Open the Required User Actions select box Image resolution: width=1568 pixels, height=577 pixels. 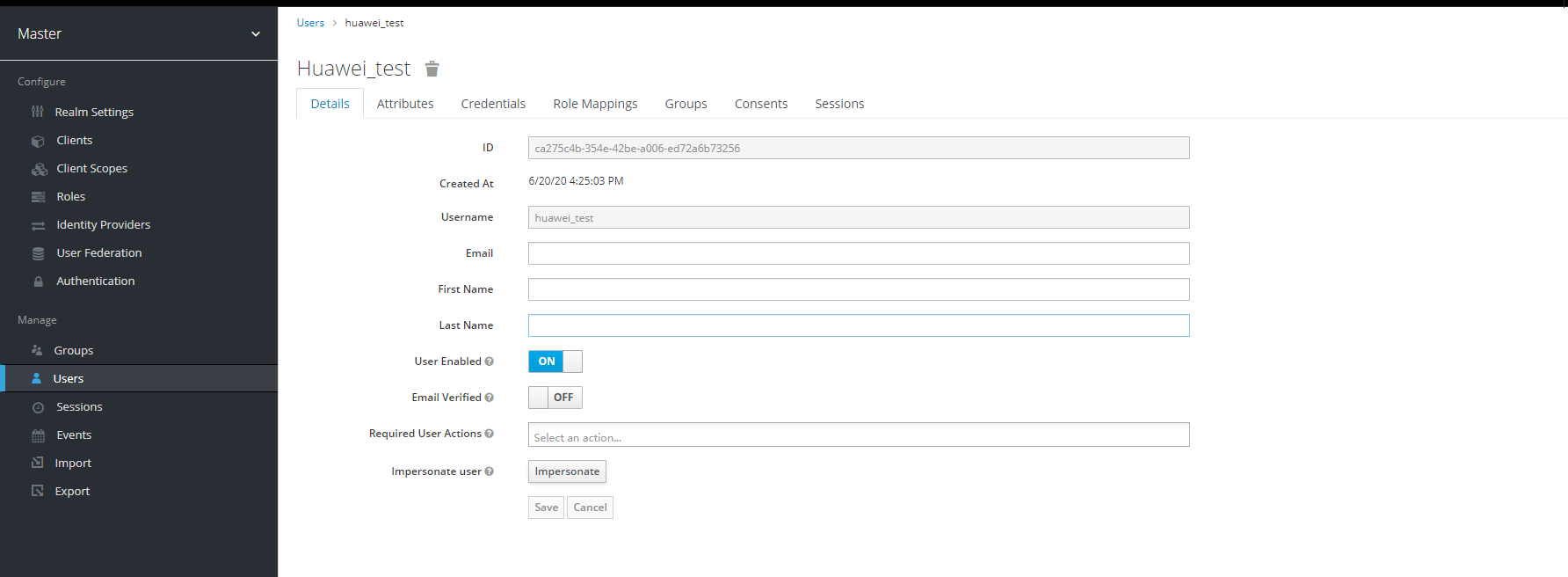[x=858, y=435]
